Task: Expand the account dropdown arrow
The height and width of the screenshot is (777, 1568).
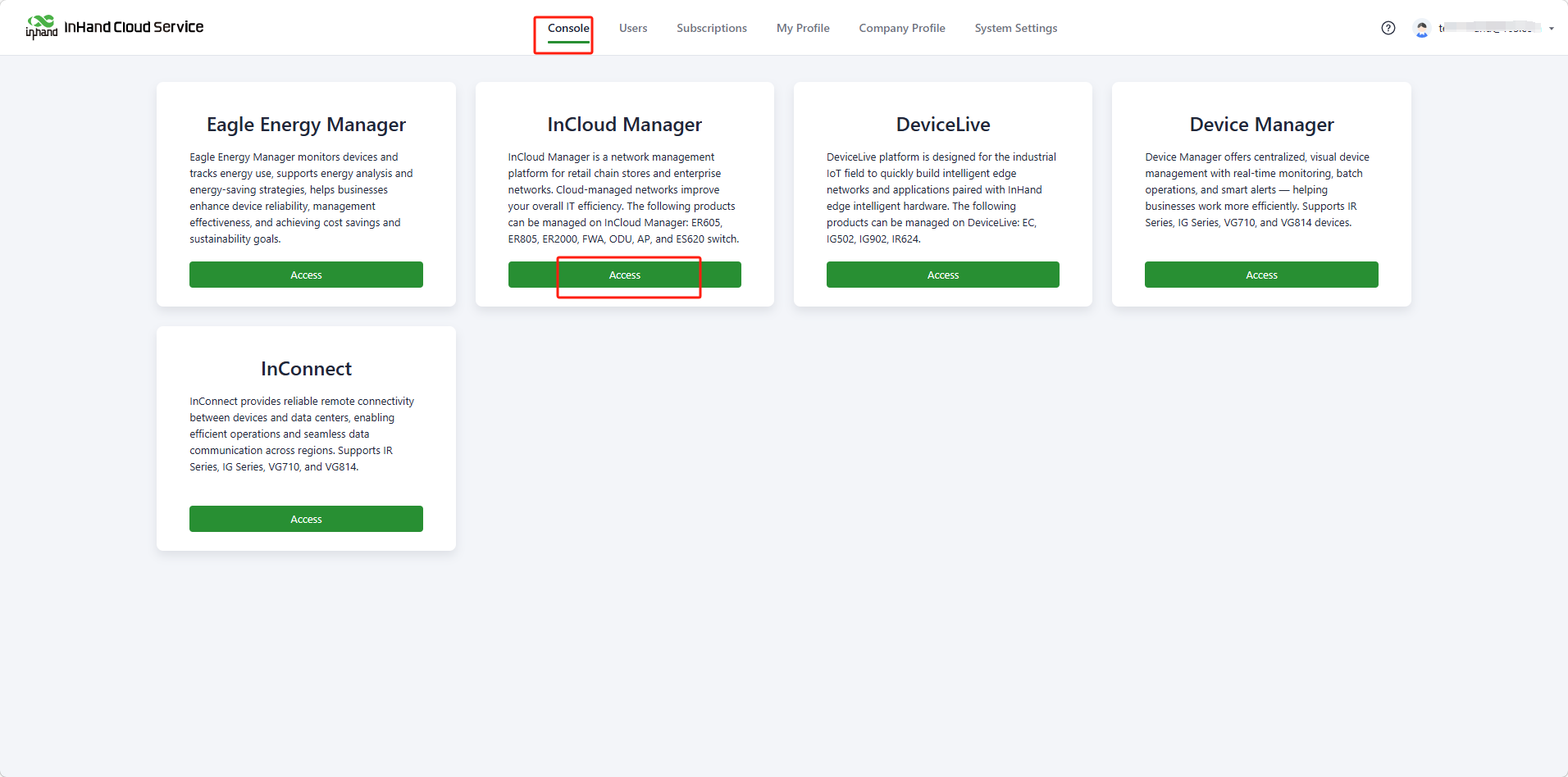Action: (1551, 29)
